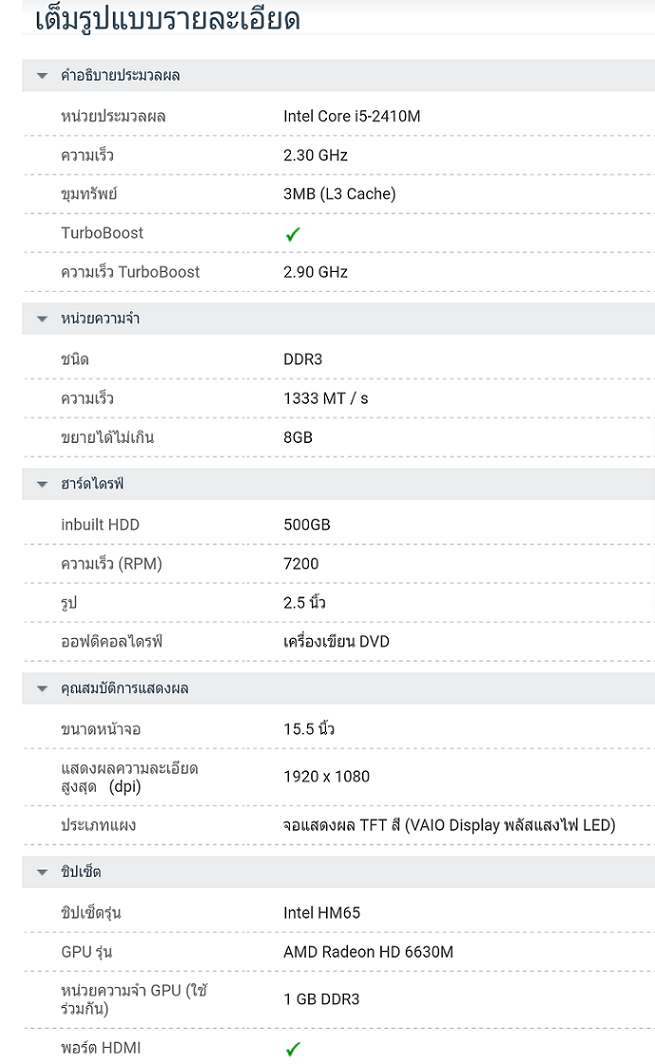Click the เต็มรูปแบบรายละเอียด page heading

click(167, 19)
